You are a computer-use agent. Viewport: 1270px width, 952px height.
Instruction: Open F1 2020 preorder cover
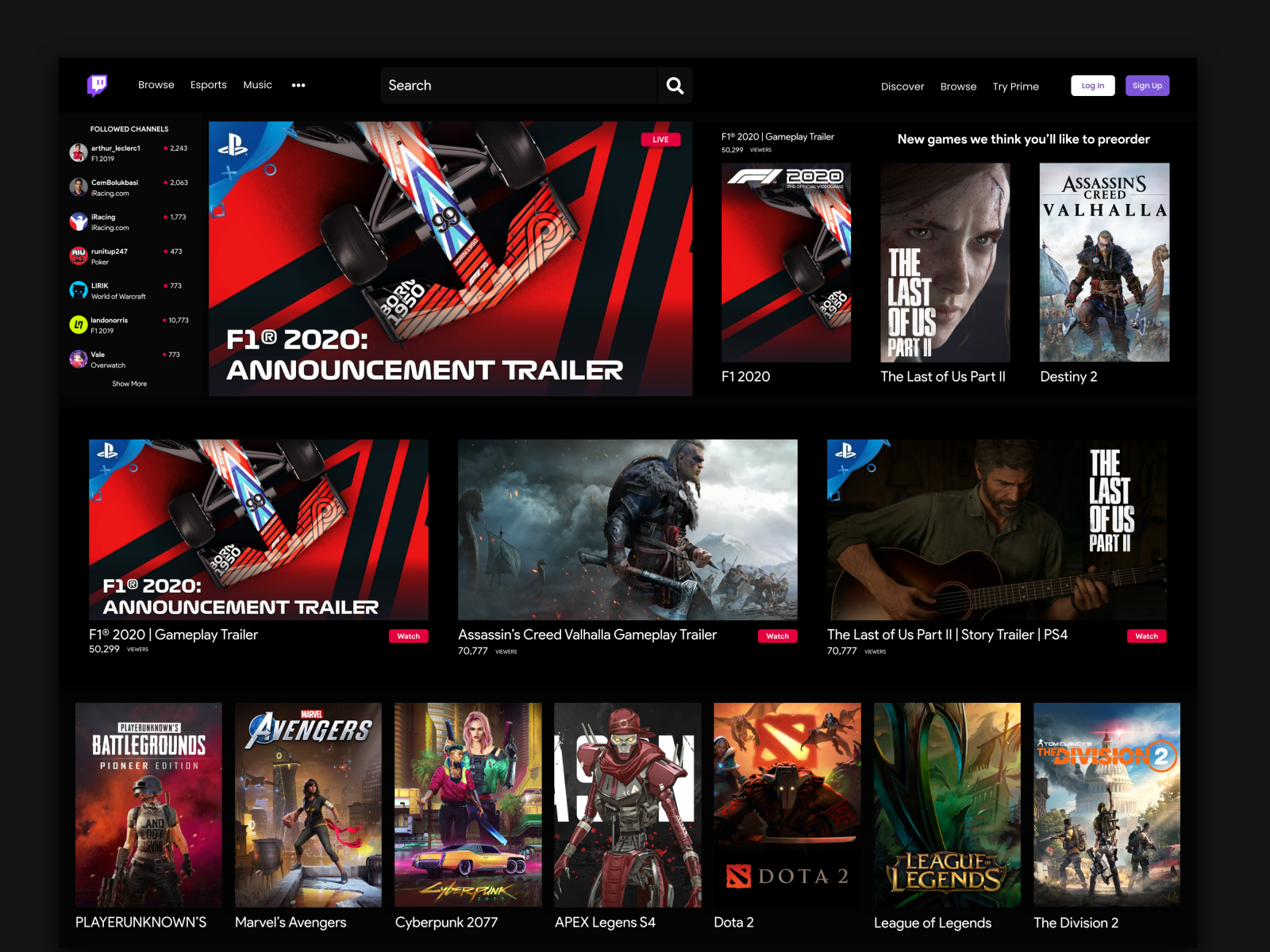(786, 263)
